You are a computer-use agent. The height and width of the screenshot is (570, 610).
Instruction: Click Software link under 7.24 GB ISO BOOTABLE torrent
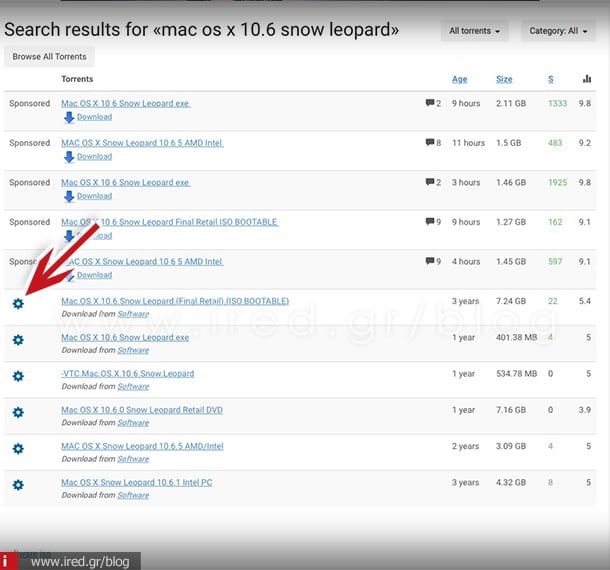[x=133, y=314]
